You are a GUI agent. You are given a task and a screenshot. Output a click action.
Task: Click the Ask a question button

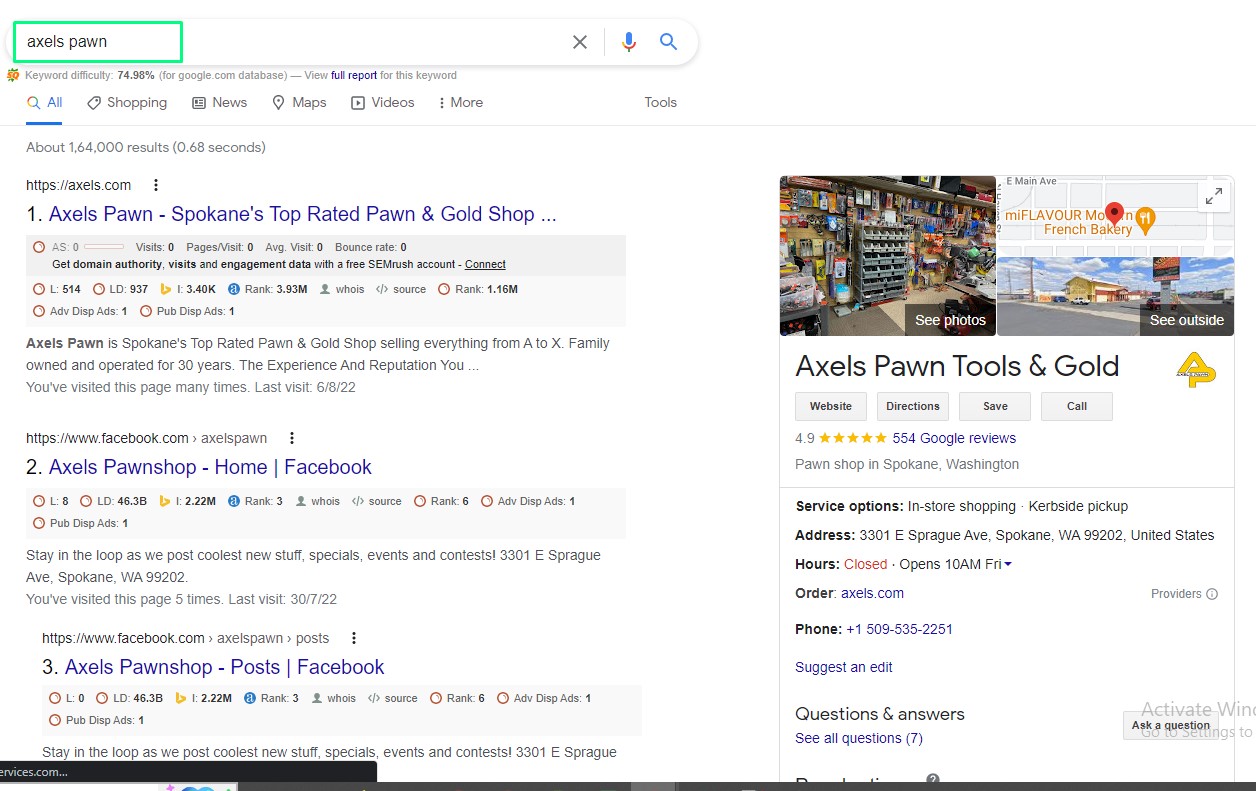[x=1171, y=725]
